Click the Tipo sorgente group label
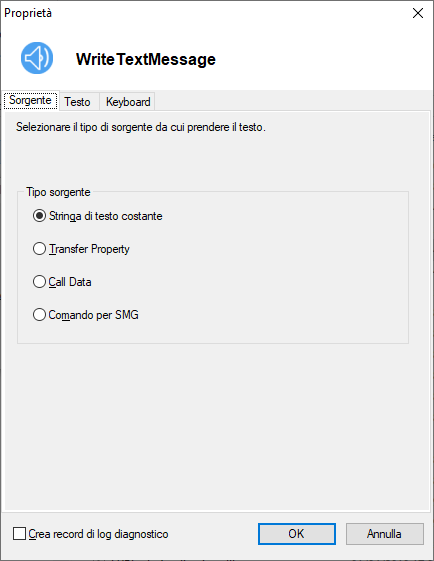The height and width of the screenshot is (561, 434). [x=58, y=192]
